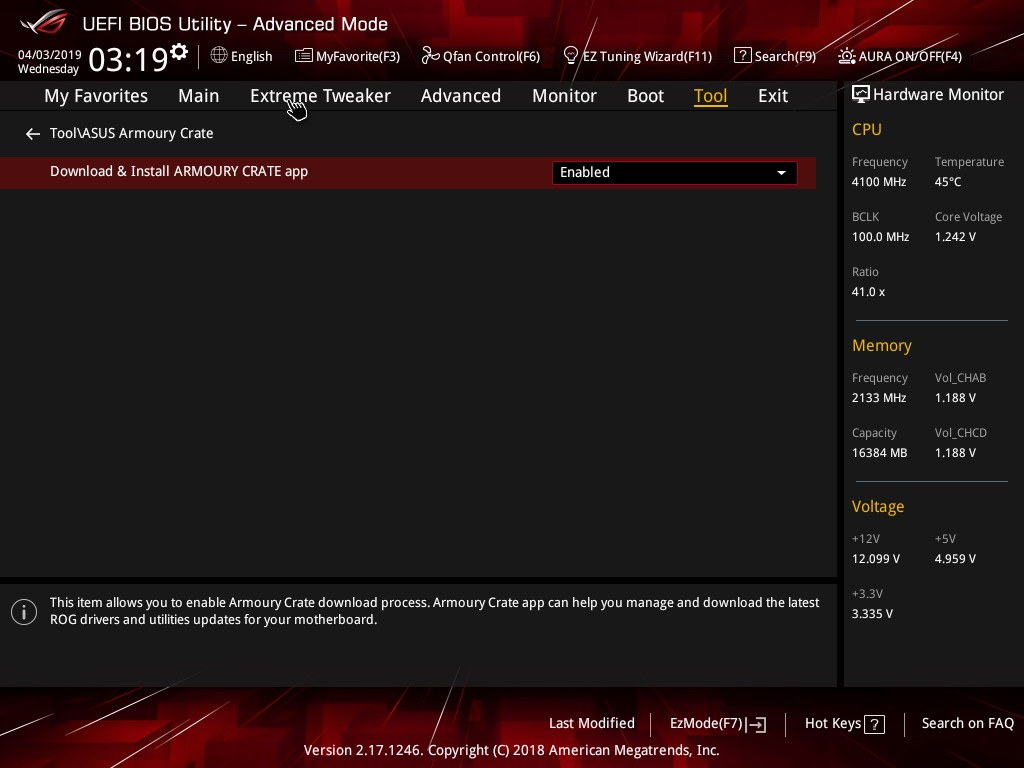The width and height of the screenshot is (1024, 768).
Task: Click the EZ Tuning Wizard(F11) label
Action: click(647, 57)
